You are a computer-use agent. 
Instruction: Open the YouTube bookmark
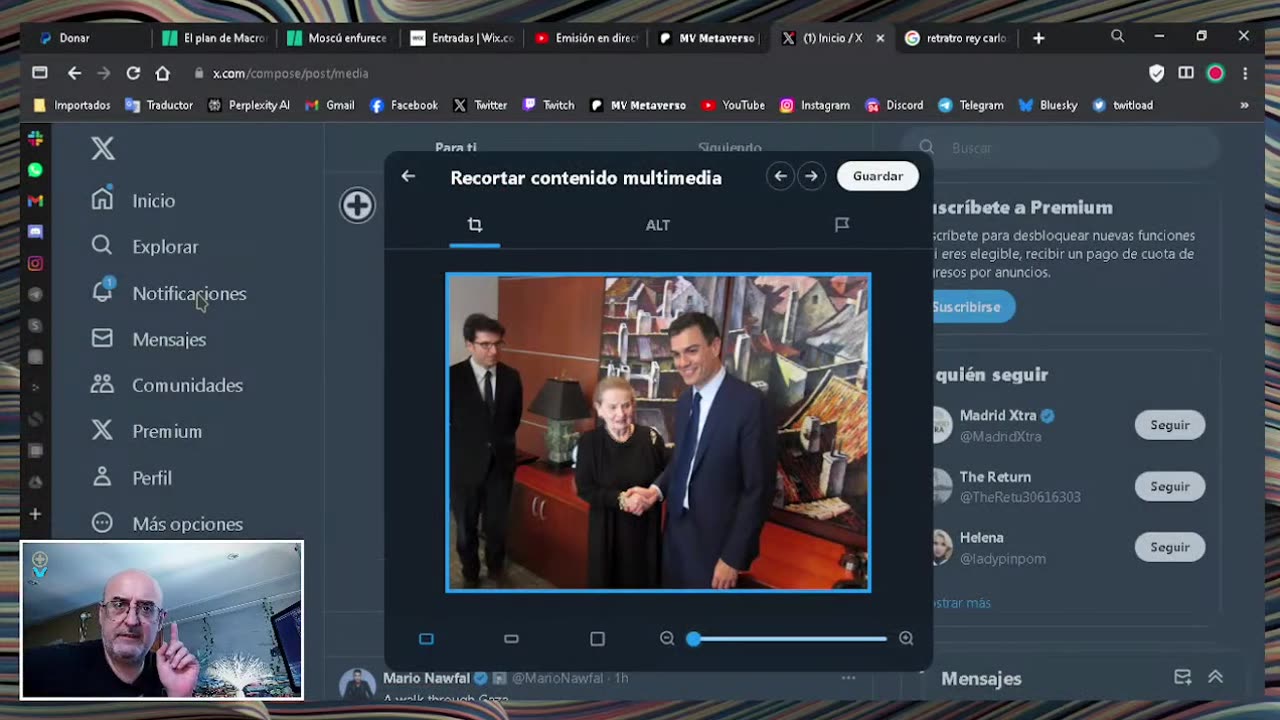pos(733,105)
